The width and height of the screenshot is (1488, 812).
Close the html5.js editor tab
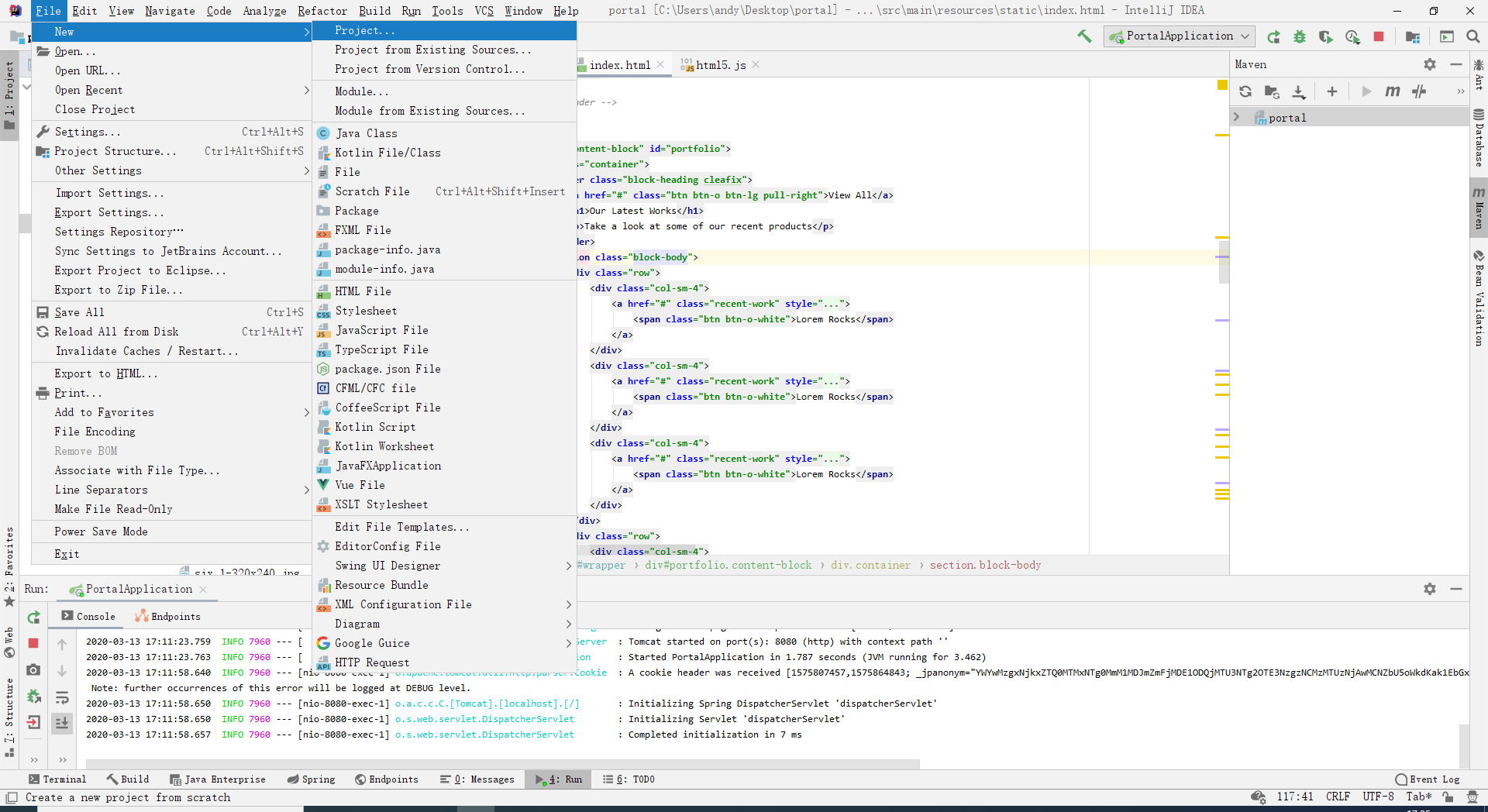coord(756,65)
